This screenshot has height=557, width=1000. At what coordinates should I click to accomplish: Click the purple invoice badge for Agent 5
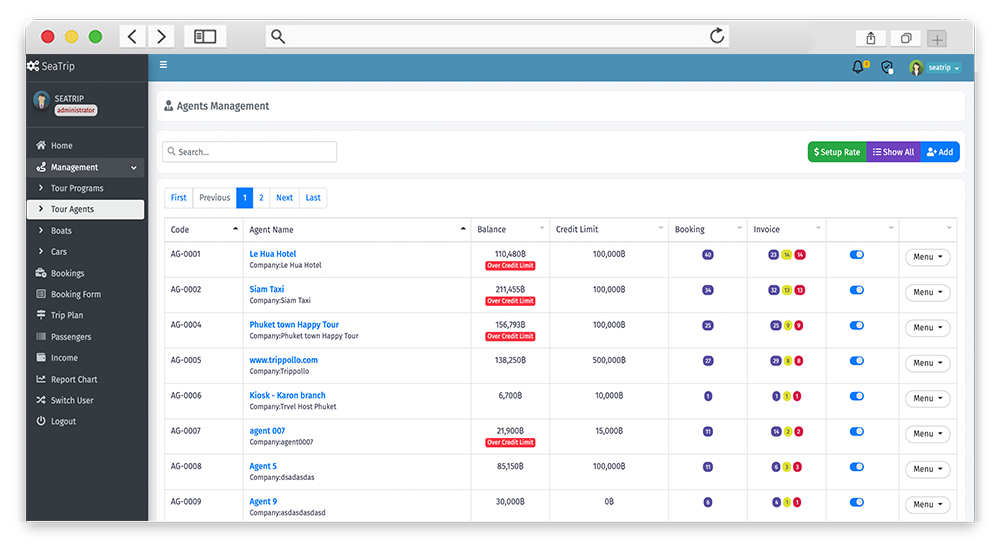click(x=776, y=467)
